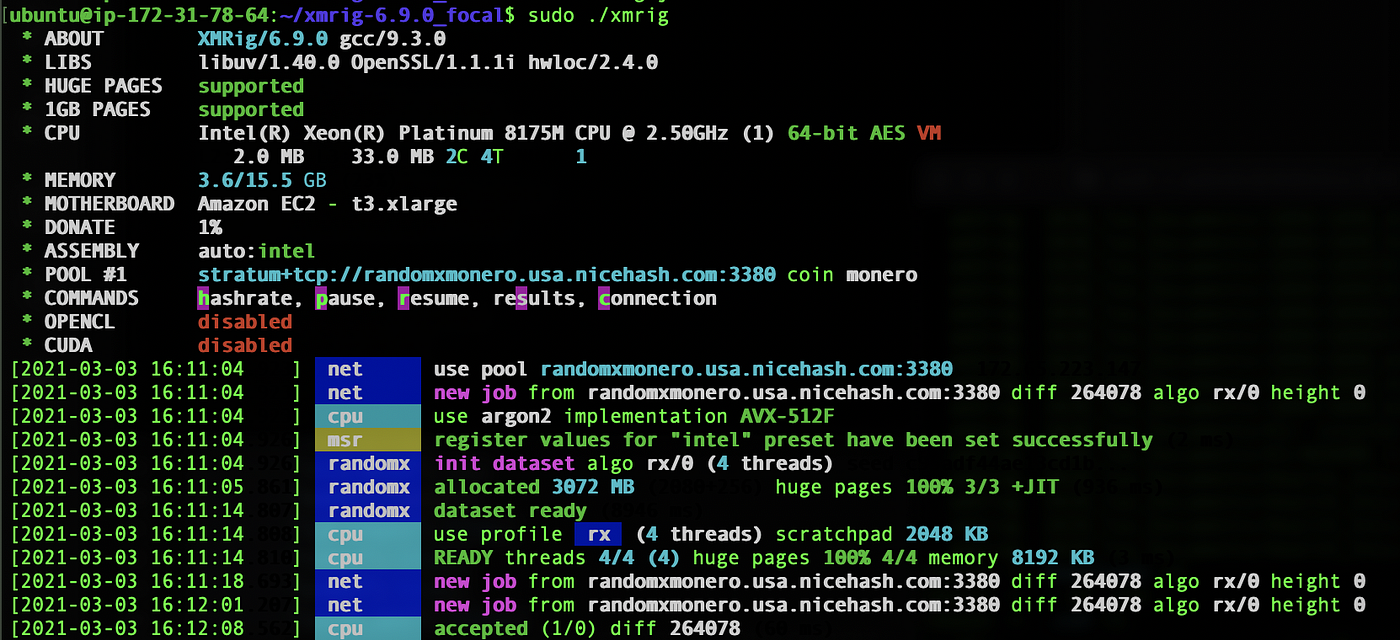This screenshot has height=640, width=1400.
Task: Click 'supported' in the 1GB PAGES row
Action: point(251,110)
